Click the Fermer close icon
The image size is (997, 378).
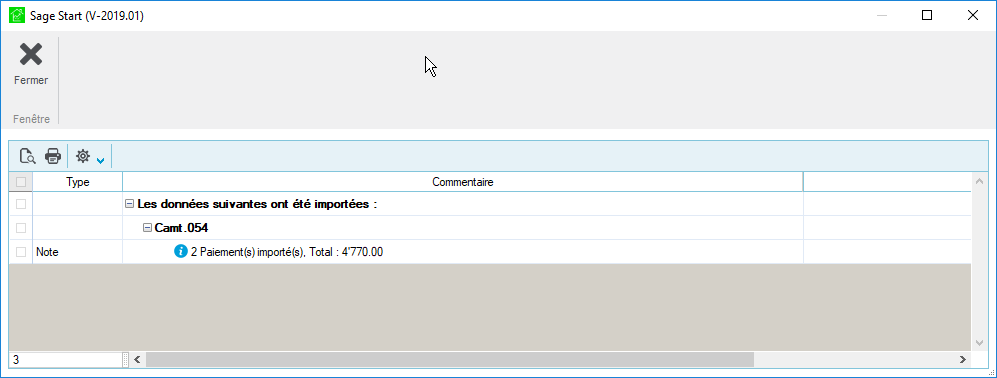click(x=31, y=55)
